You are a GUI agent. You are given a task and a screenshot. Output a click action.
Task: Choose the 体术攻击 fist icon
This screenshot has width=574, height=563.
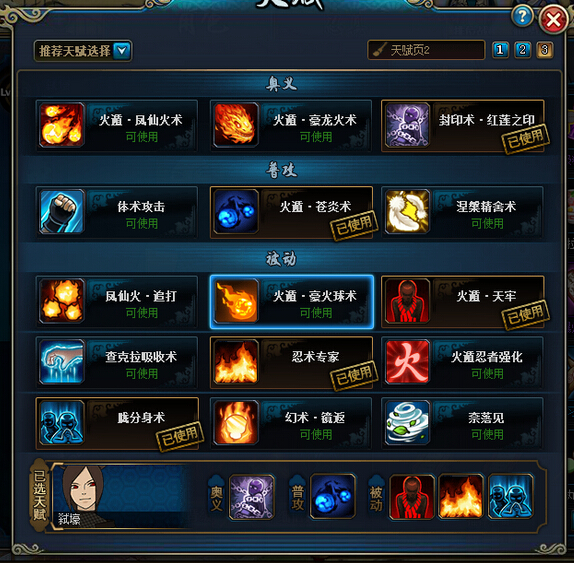(x=62, y=211)
